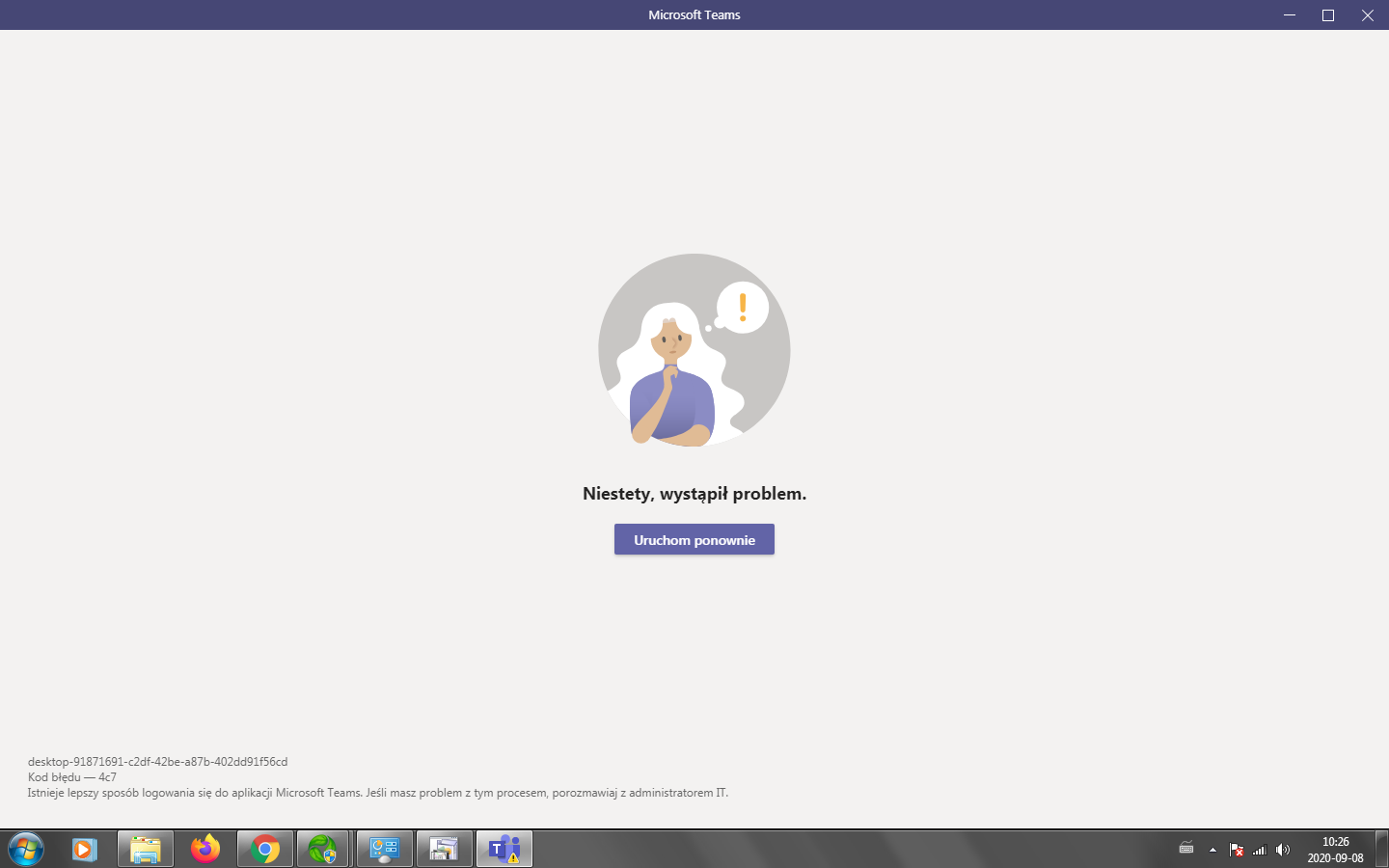Click the desktop-91871691 session ID text

coord(158,762)
